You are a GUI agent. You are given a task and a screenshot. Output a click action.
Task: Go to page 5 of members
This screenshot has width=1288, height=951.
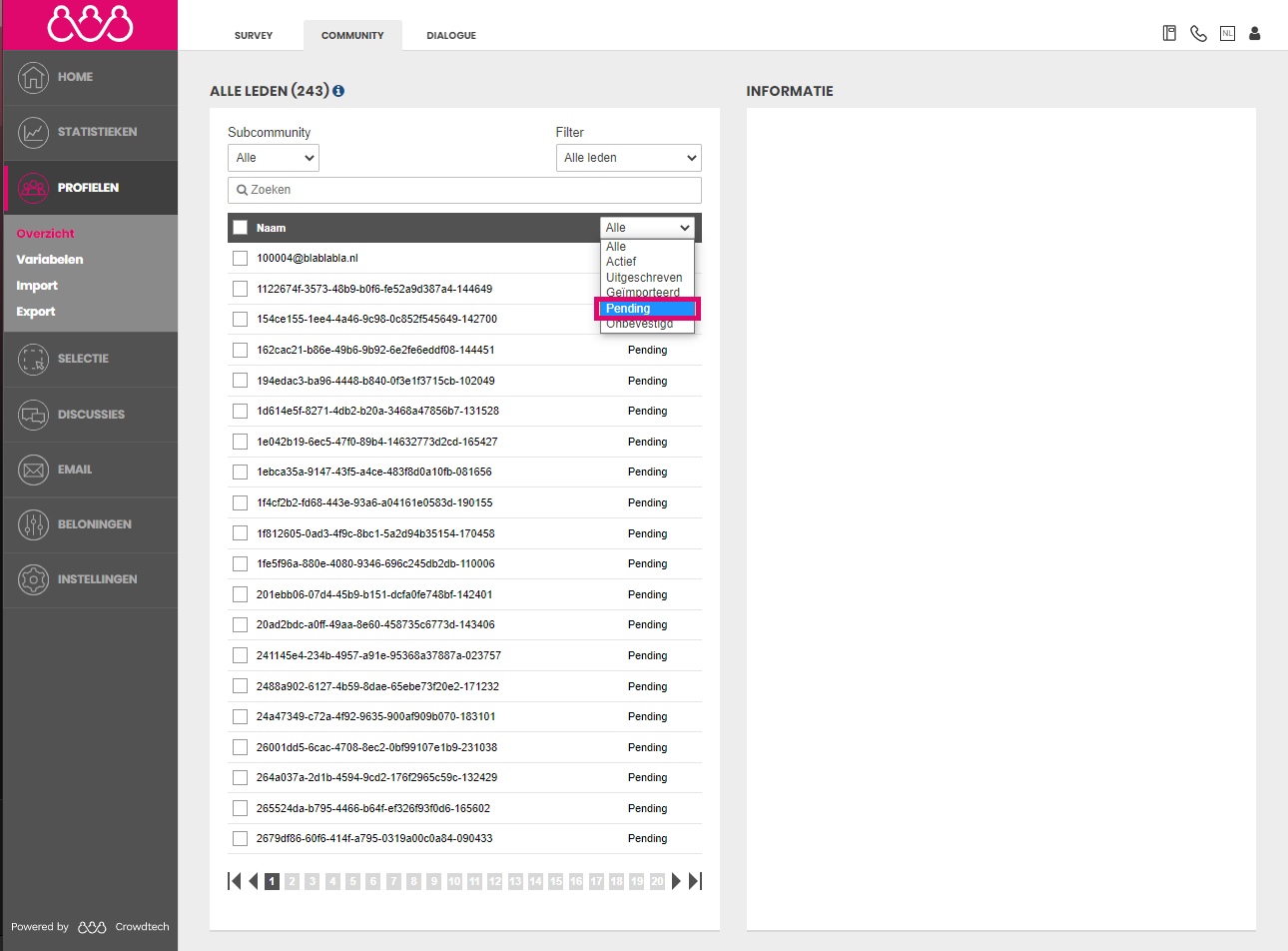[x=352, y=881]
